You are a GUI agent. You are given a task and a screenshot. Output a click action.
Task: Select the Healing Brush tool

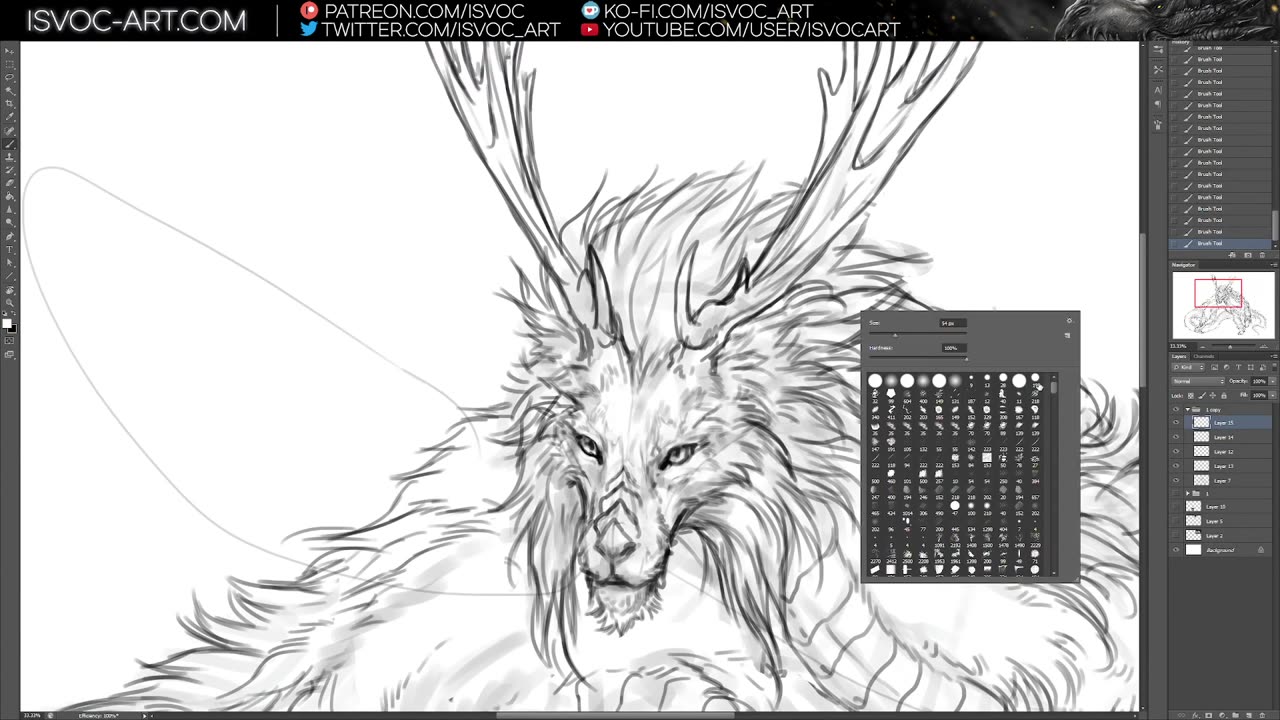coord(10,131)
